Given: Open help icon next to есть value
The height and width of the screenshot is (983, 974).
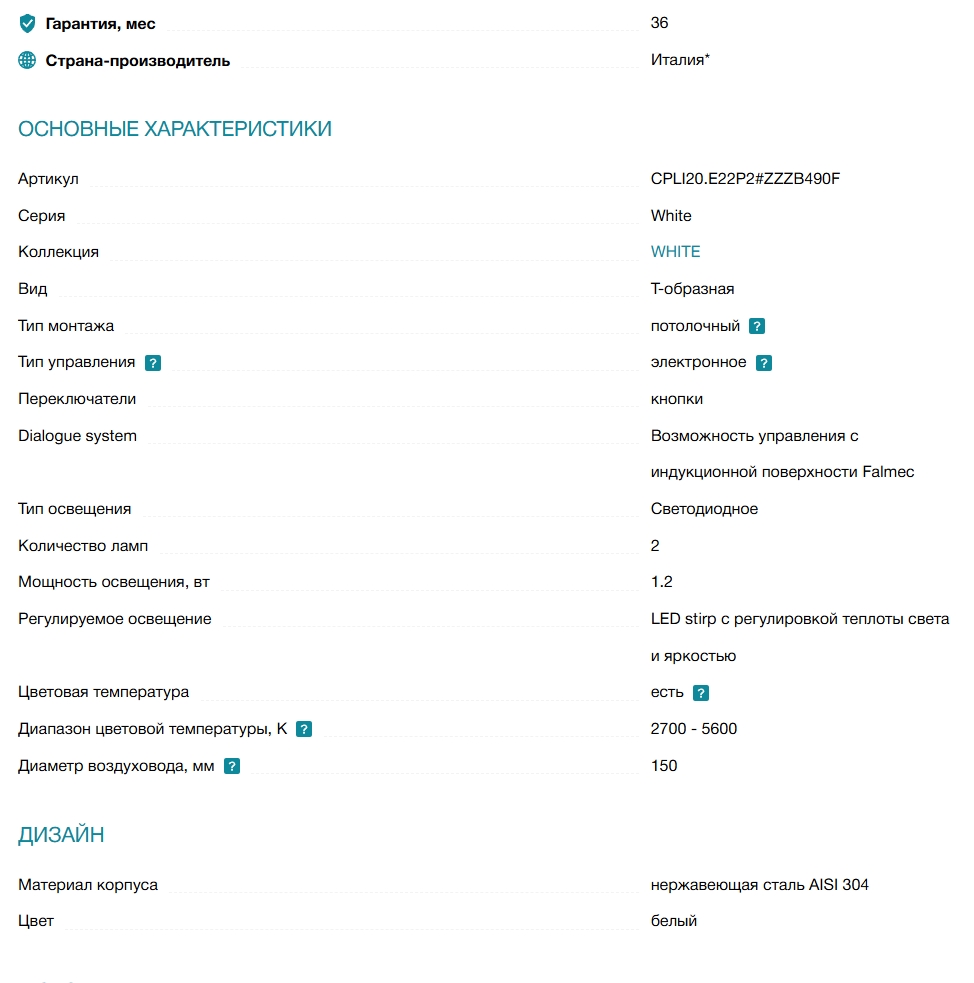Looking at the screenshot, I should (701, 693).
